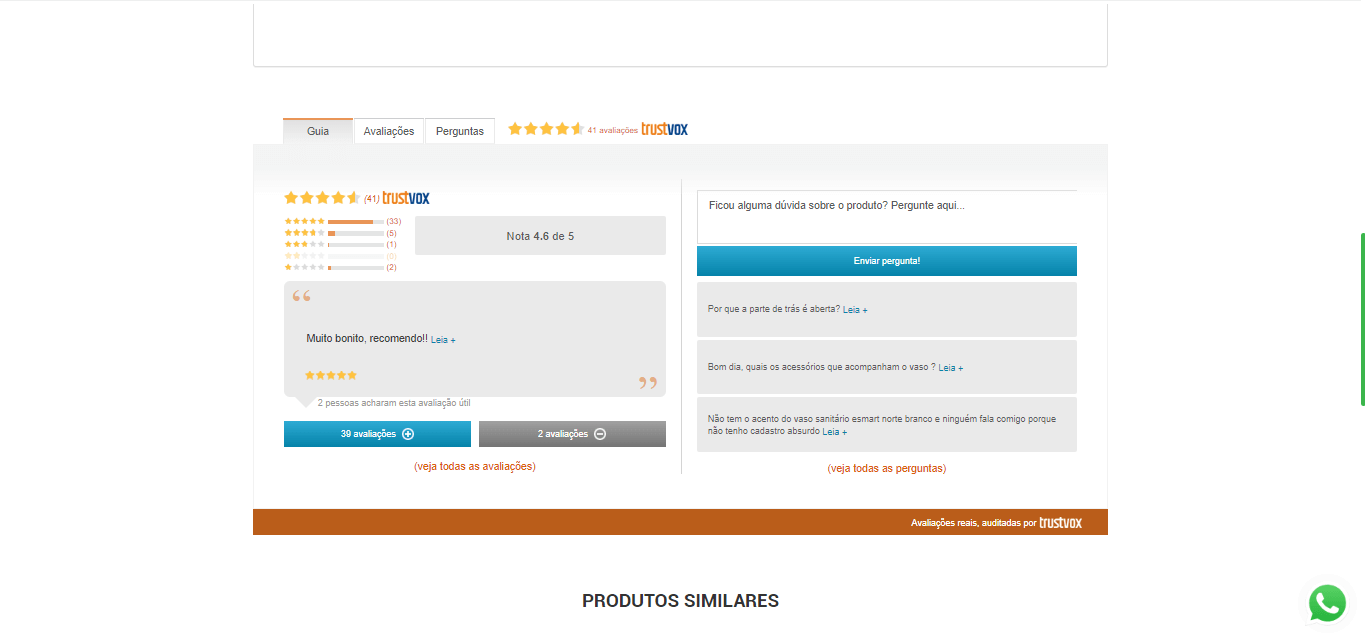Click the Trustvox logo beside the tabs
The height and width of the screenshot is (633, 1365).
[664, 129]
